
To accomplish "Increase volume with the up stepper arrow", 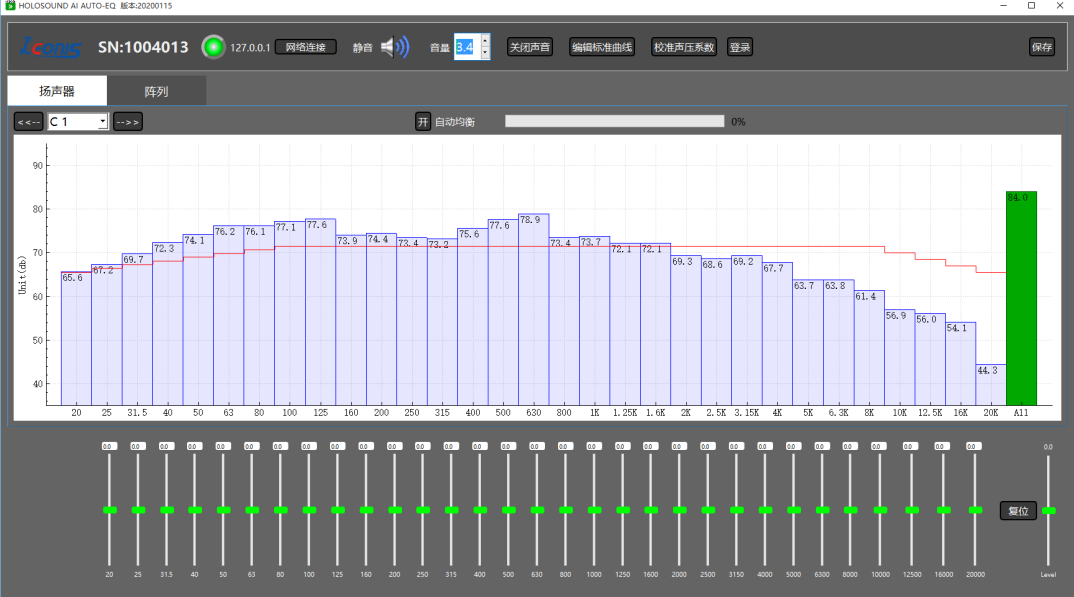I will (x=485, y=41).
